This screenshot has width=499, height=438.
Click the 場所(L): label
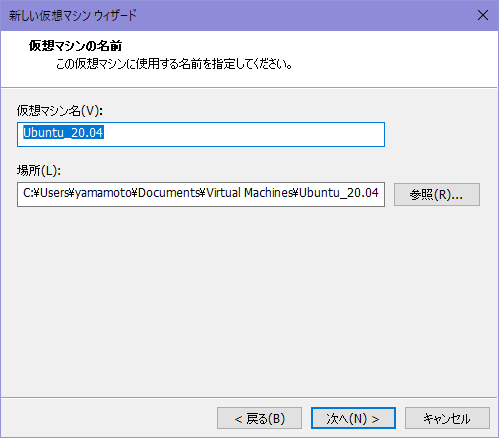pyautogui.click(x=39, y=171)
